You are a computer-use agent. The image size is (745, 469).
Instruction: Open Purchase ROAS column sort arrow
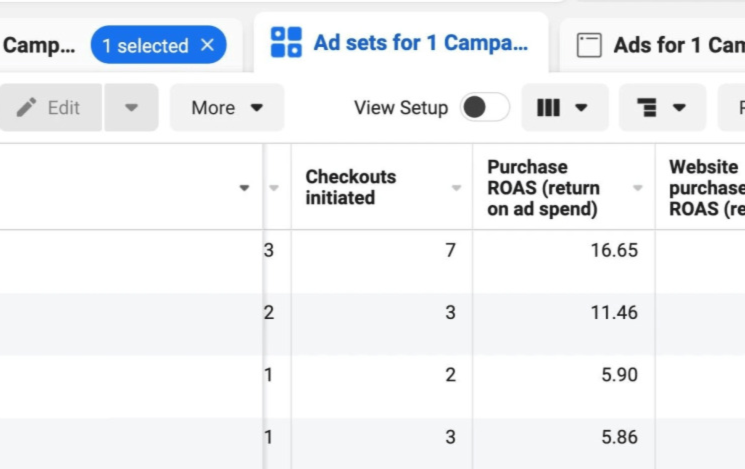(638, 188)
